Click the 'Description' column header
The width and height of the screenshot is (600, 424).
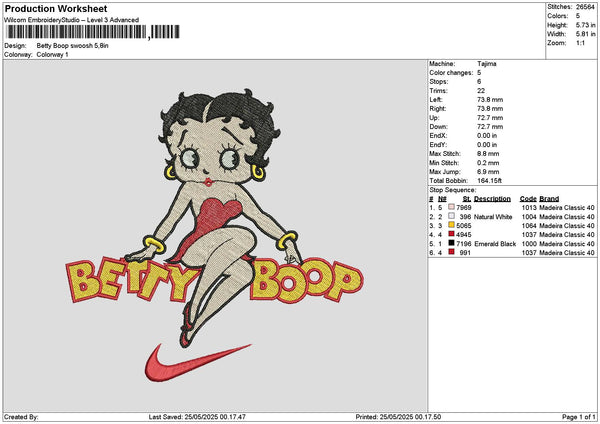(x=492, y=199)
